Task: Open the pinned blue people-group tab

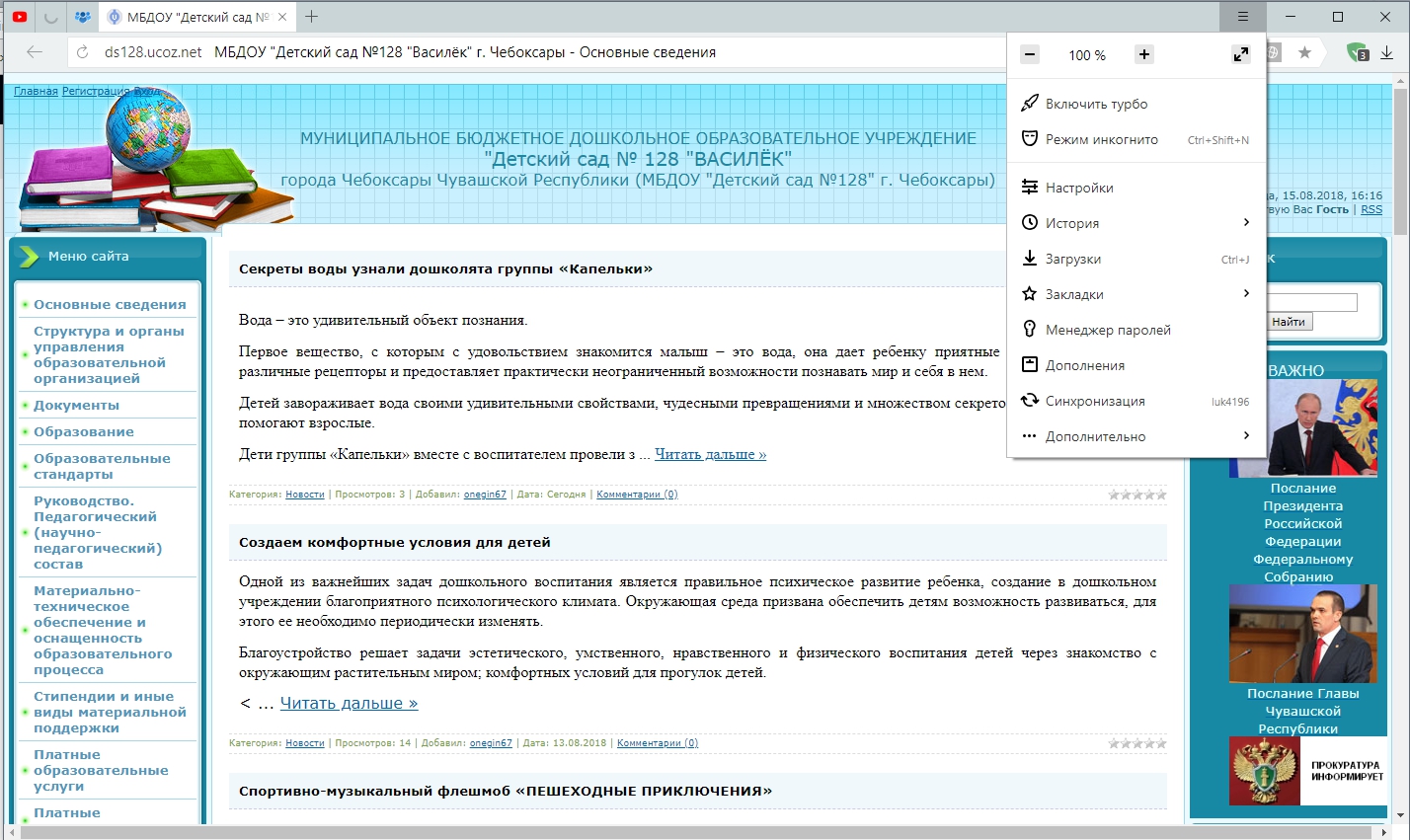Action: (83, 17)
